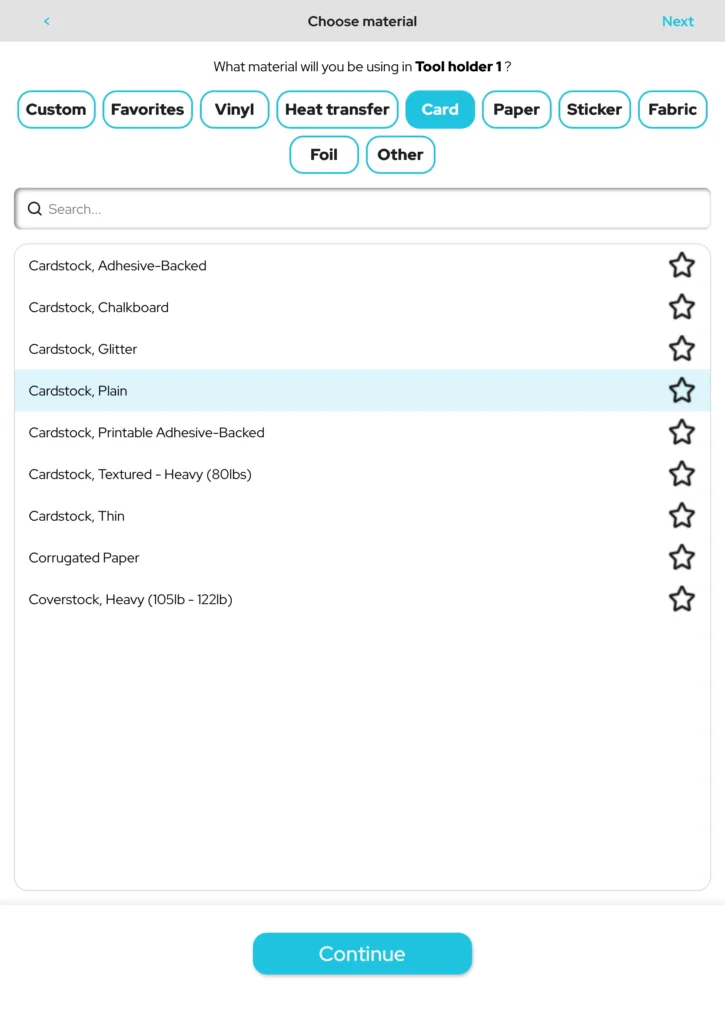Click the back arrow in header
This screenshot has width=725, height=1024.
point(47,21)
